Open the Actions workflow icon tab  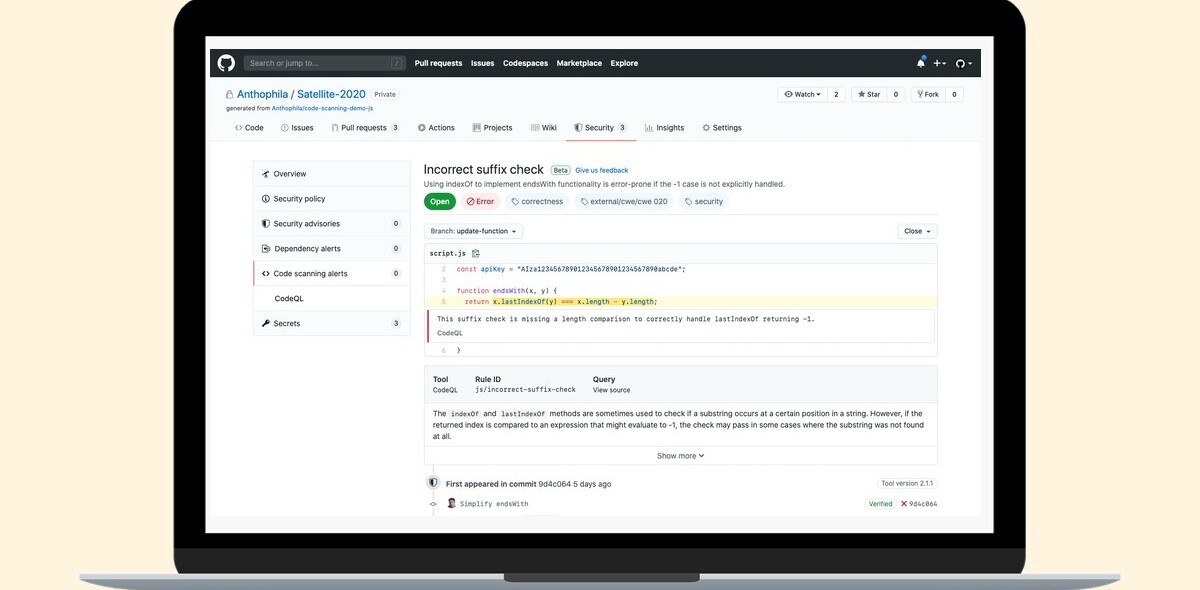pos(420,127)
